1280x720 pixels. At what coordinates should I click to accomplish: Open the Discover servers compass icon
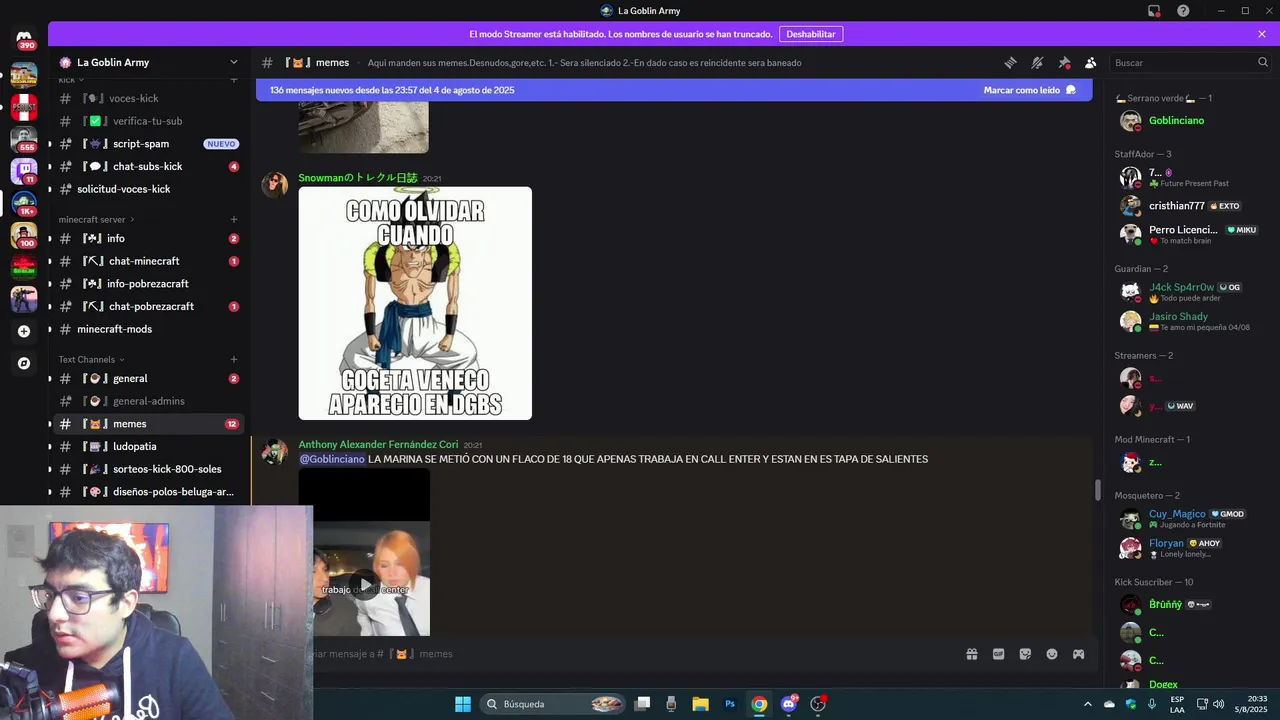[x=24, y=363]
